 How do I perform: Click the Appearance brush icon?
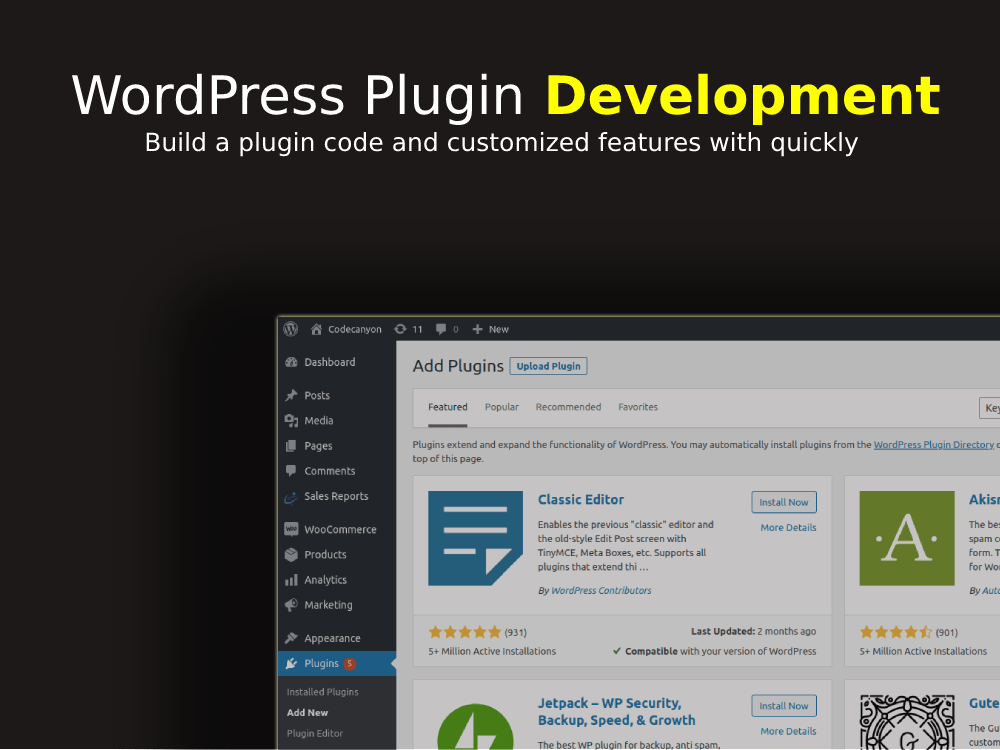(x=291, y=638)
